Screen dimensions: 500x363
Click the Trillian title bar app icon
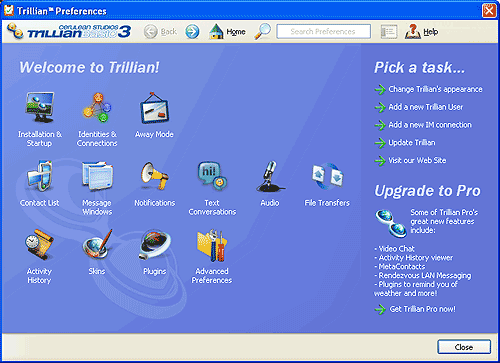[9, 11]
